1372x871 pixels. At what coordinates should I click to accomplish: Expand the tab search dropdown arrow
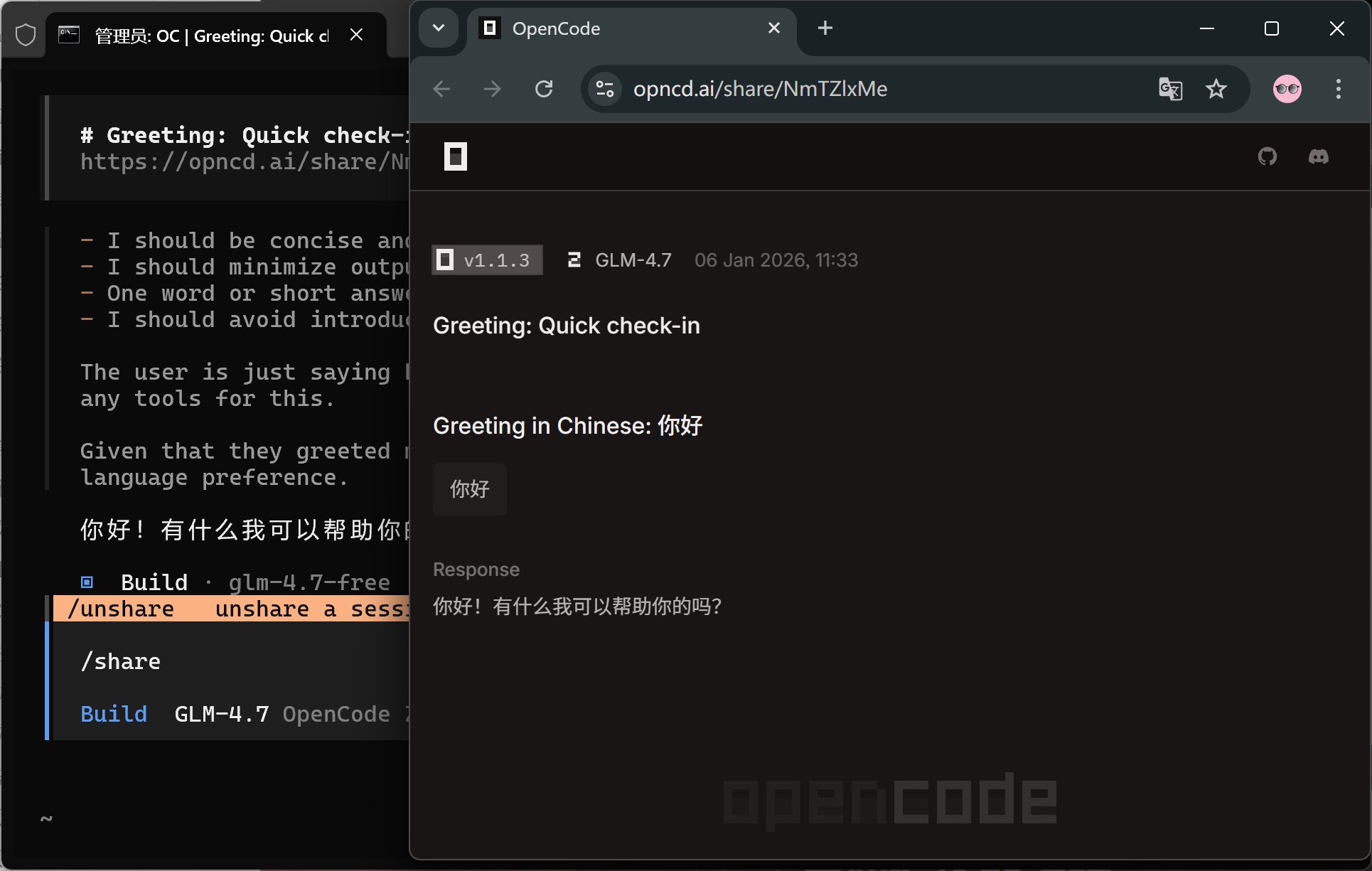tap(439, 28)
